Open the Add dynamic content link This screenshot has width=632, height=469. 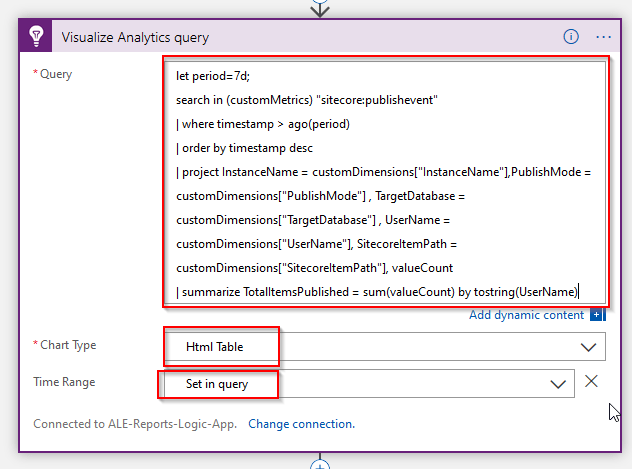coord(526,315)
